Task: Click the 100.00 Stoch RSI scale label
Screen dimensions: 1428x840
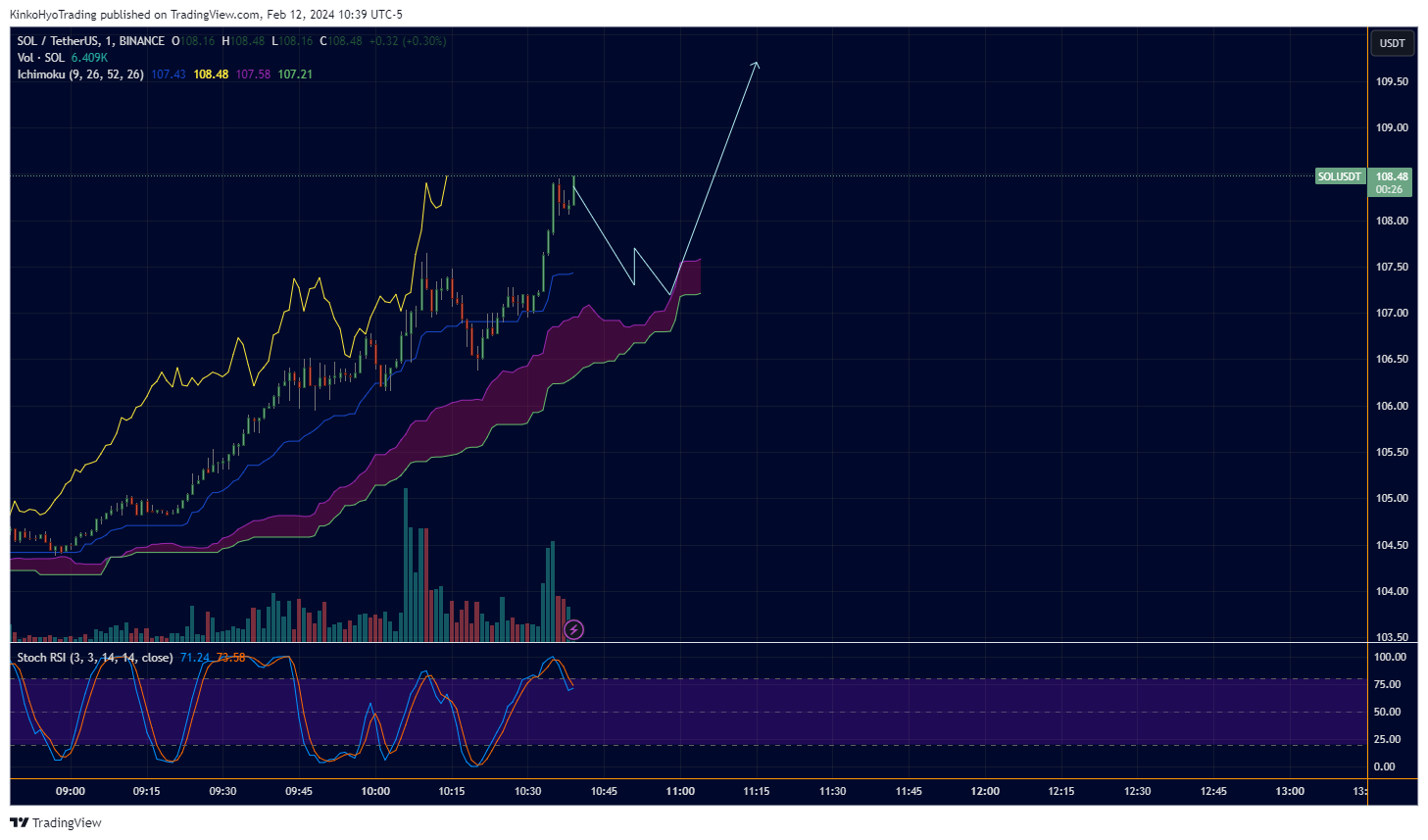Action: click(1391, 657)
